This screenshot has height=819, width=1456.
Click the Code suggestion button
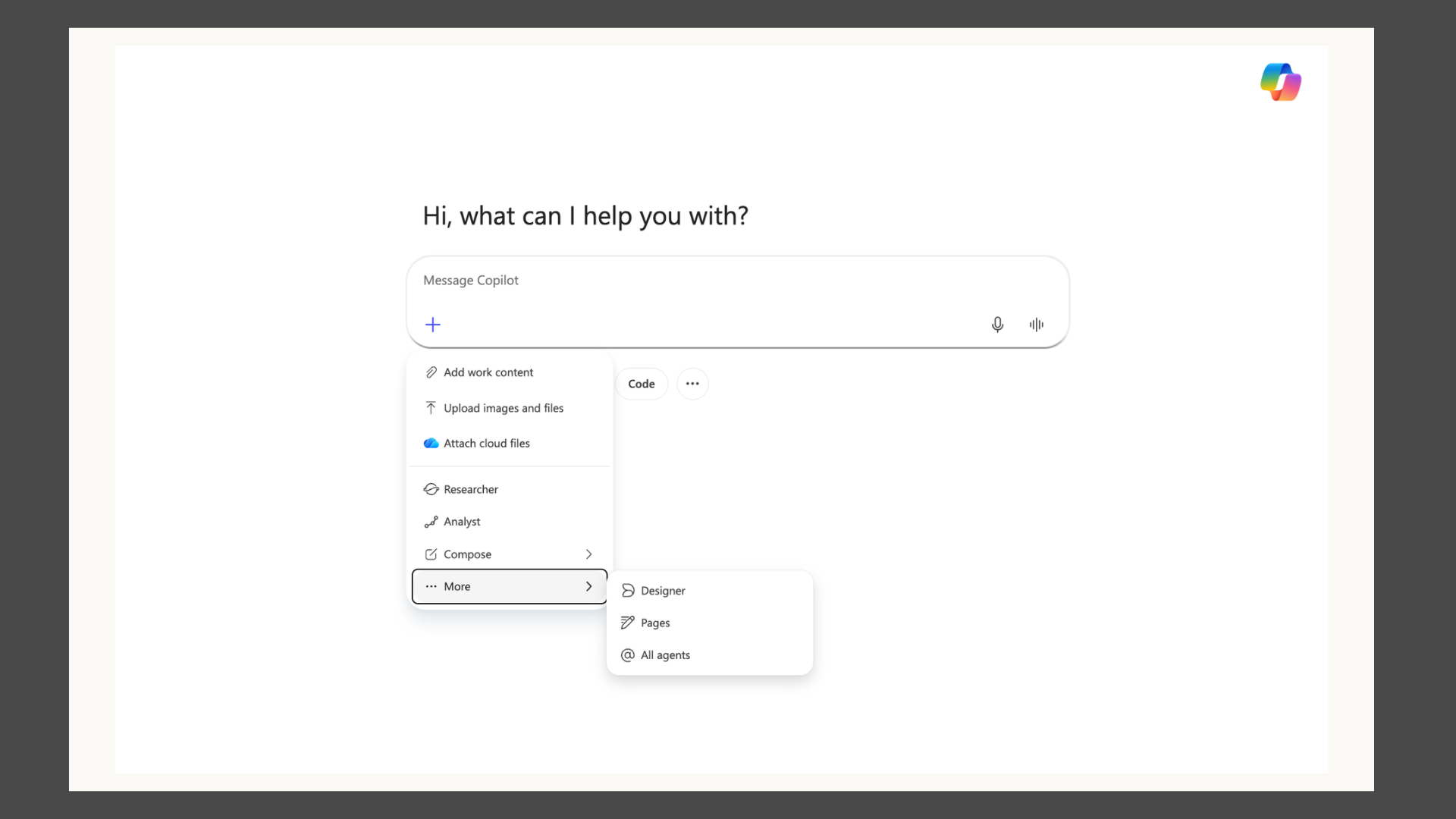tap(642, 384)
